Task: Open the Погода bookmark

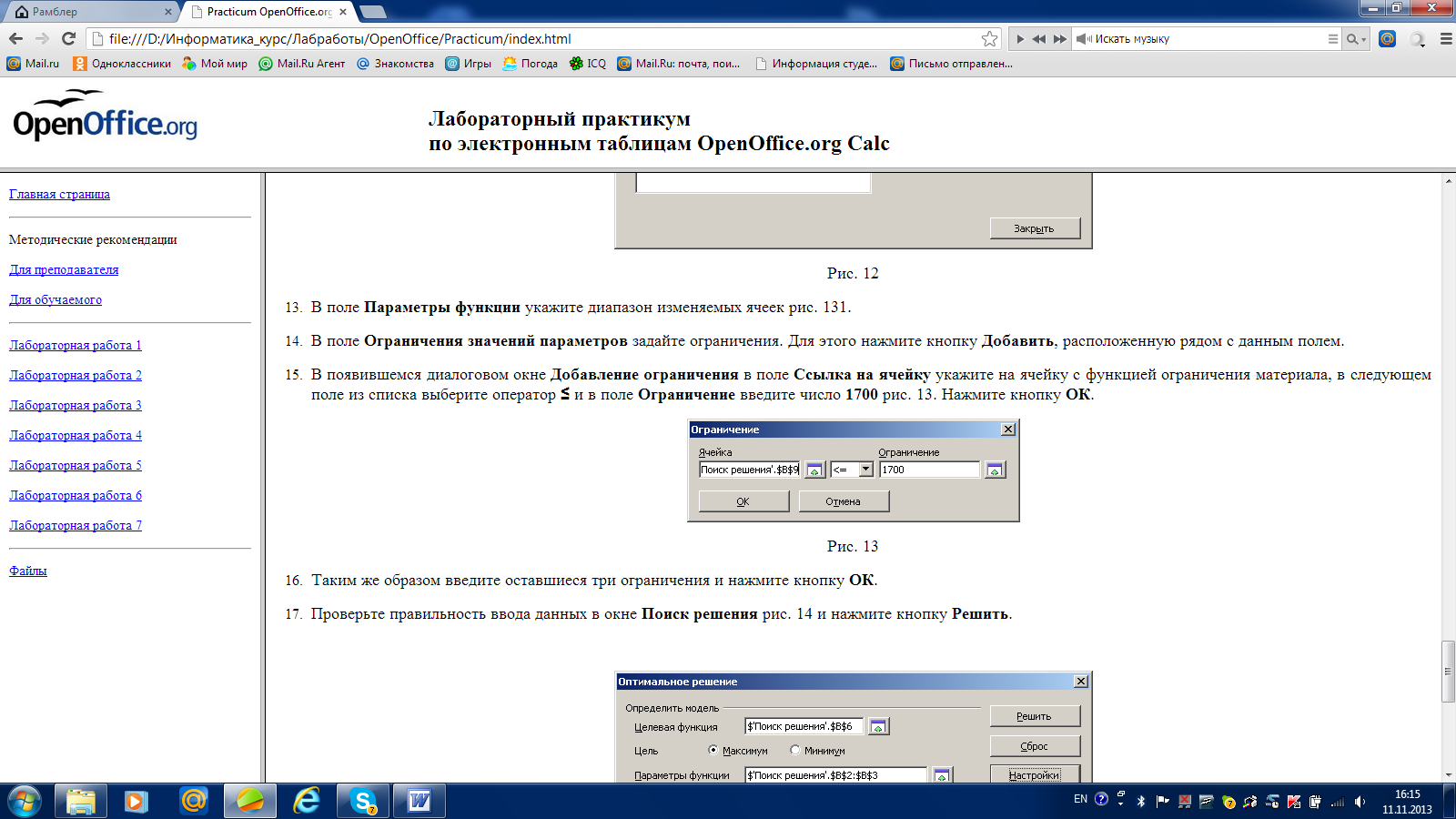Action: click(530, 64)
